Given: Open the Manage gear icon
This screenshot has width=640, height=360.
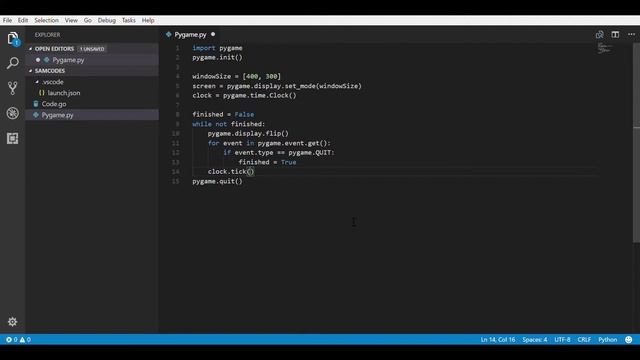Looking at the screenshot, I should (x=13, y=322).
